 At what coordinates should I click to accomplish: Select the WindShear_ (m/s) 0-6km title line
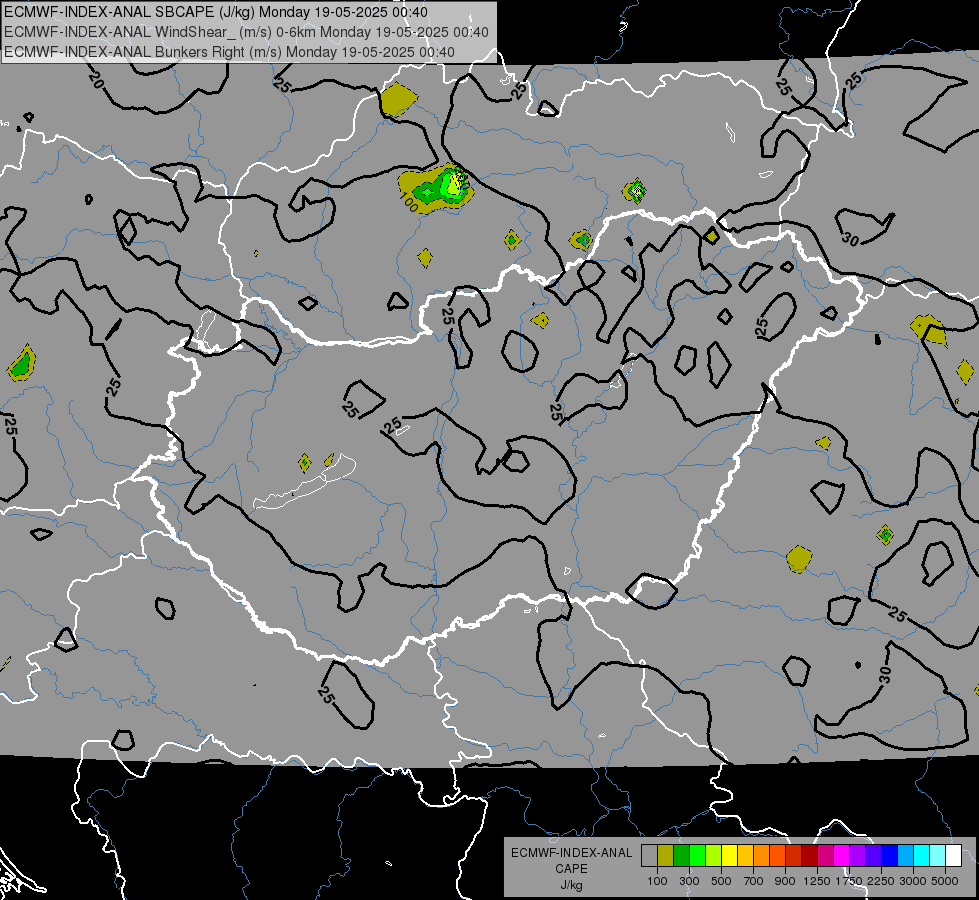pyautogui.click(x=246, y=32)
